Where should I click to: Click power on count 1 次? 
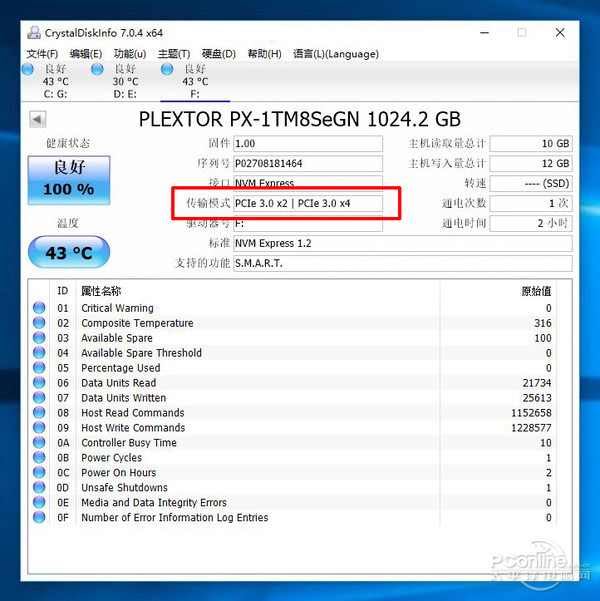coord(531,204)
